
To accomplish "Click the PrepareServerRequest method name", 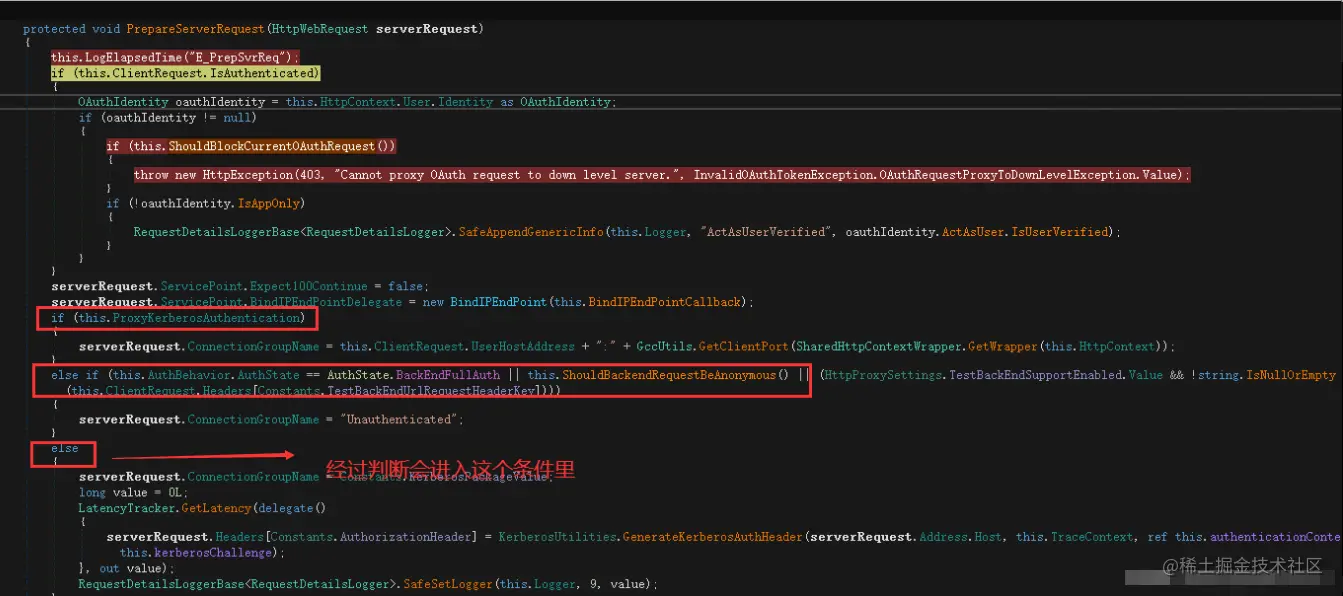I will 196,29.
